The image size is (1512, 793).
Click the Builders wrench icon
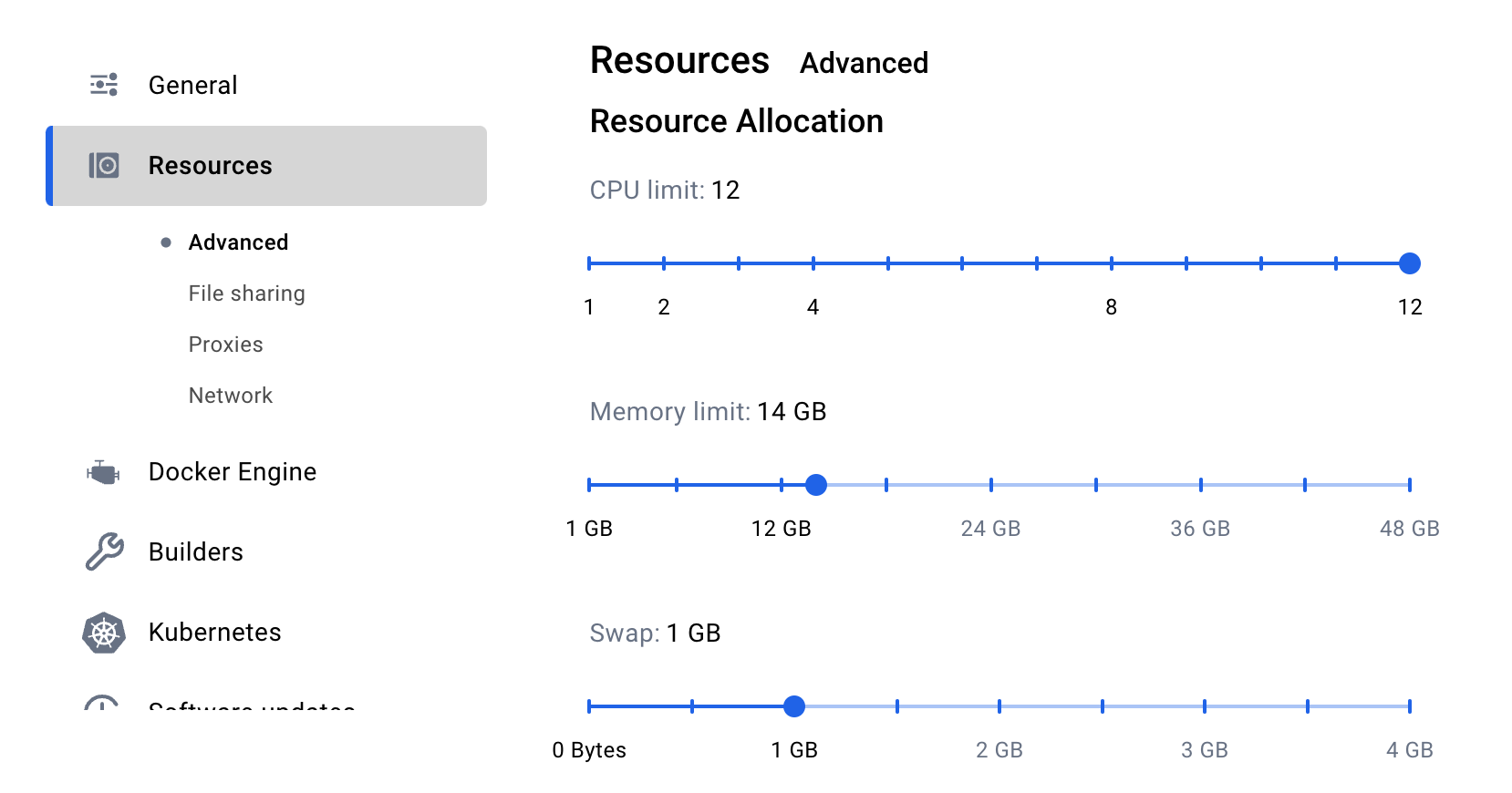[104, 551]
